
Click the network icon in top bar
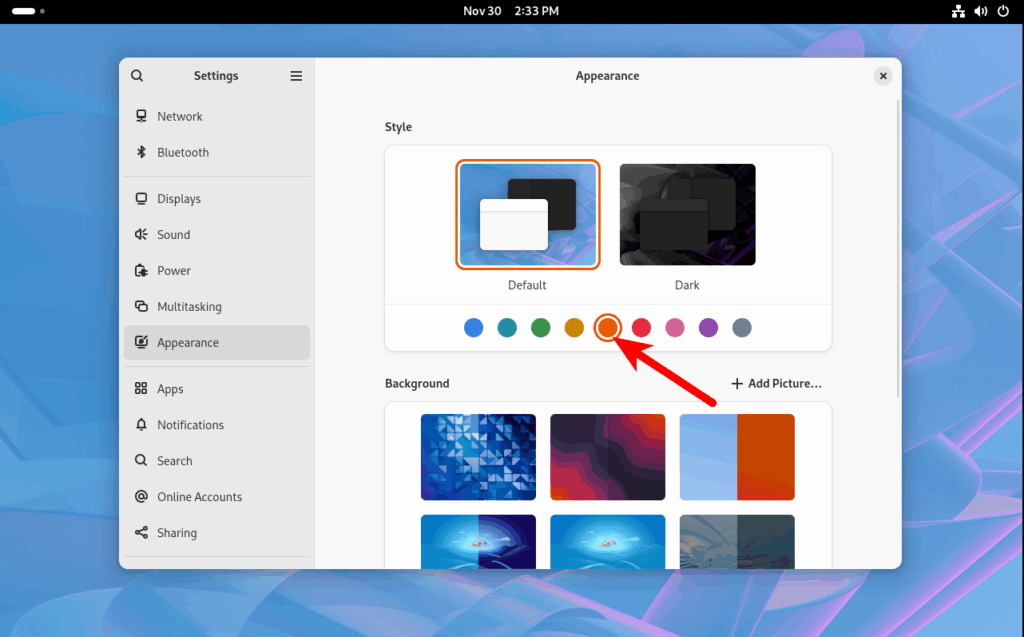point(958,11)
